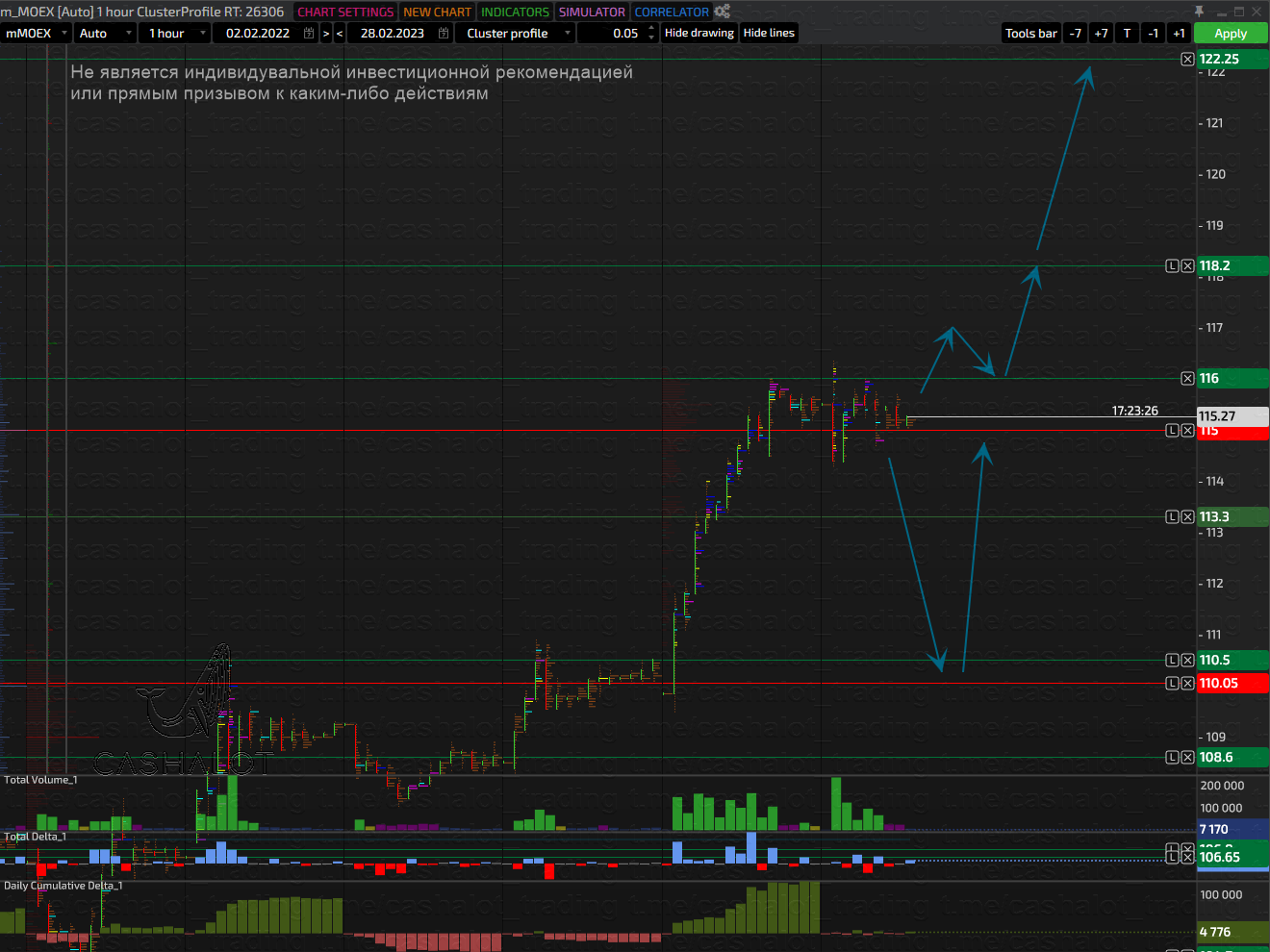Click the pin window icon
The height and width of the screenshot is (952, 1270).
point(1199,12)
